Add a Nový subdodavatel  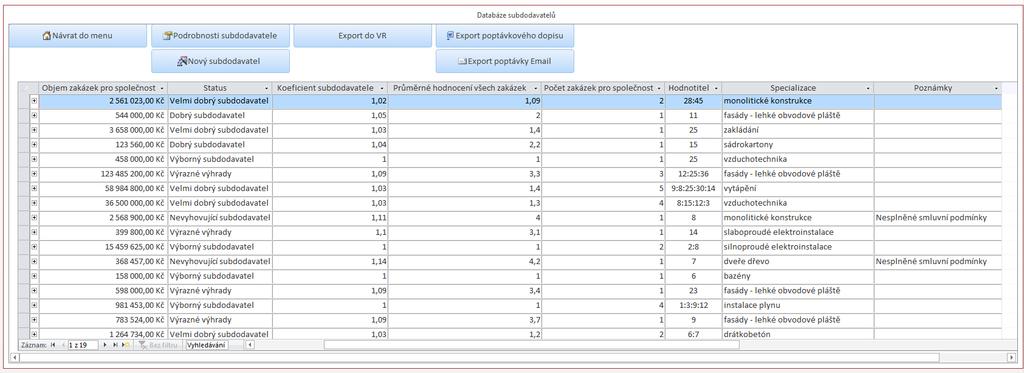pyautogui.click(x=220, y=61)
